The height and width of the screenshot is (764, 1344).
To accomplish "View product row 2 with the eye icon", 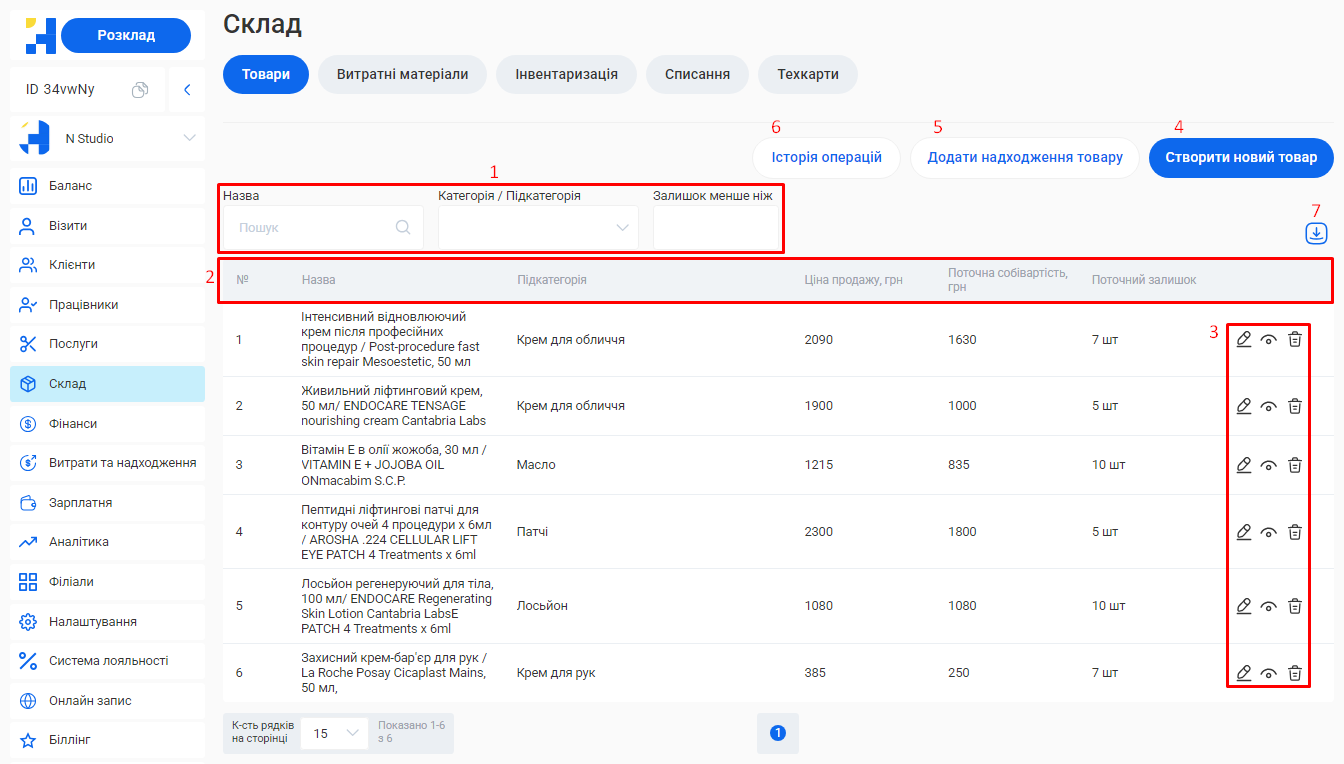I will point(1269,406).
